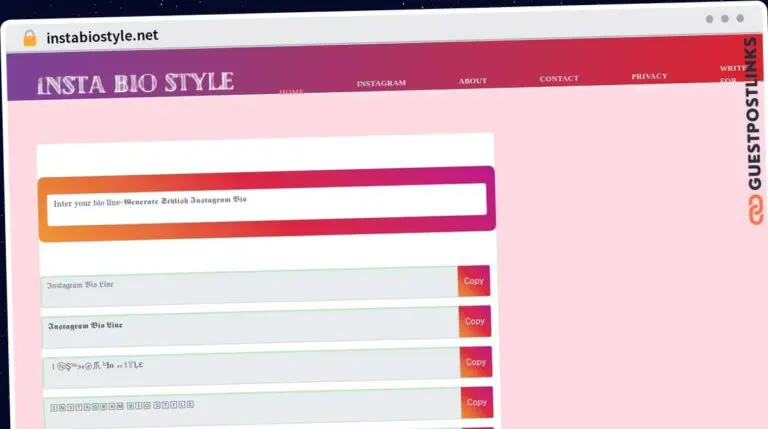Screen dimensions: 768x429
Task: Copy the symbol-styled bio line
Action: click(x=476, y=362)
